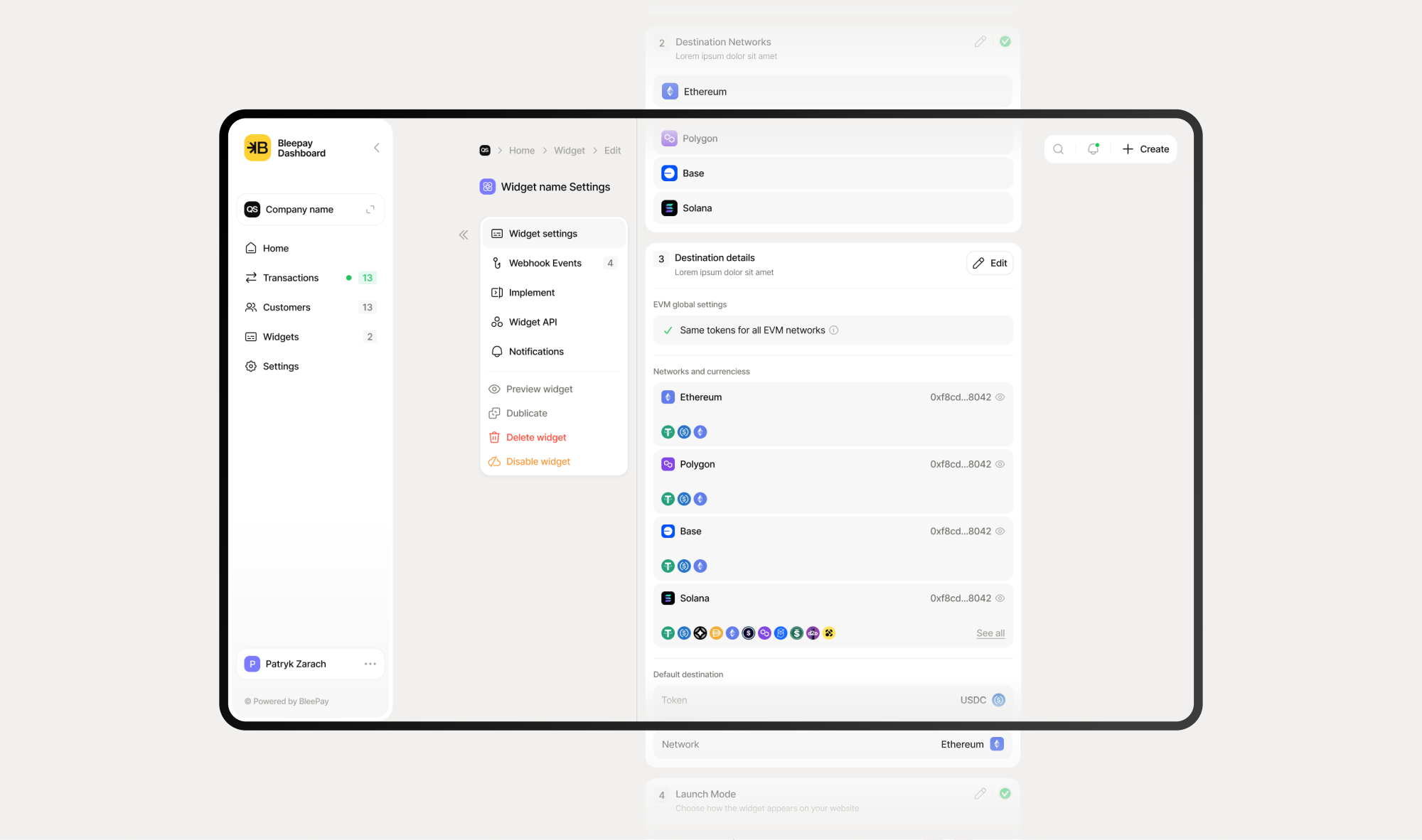Screen dimensions: 1422x840
Task: Click Ethereum row's Tether token icon
Action: click(x=668, y=432)
